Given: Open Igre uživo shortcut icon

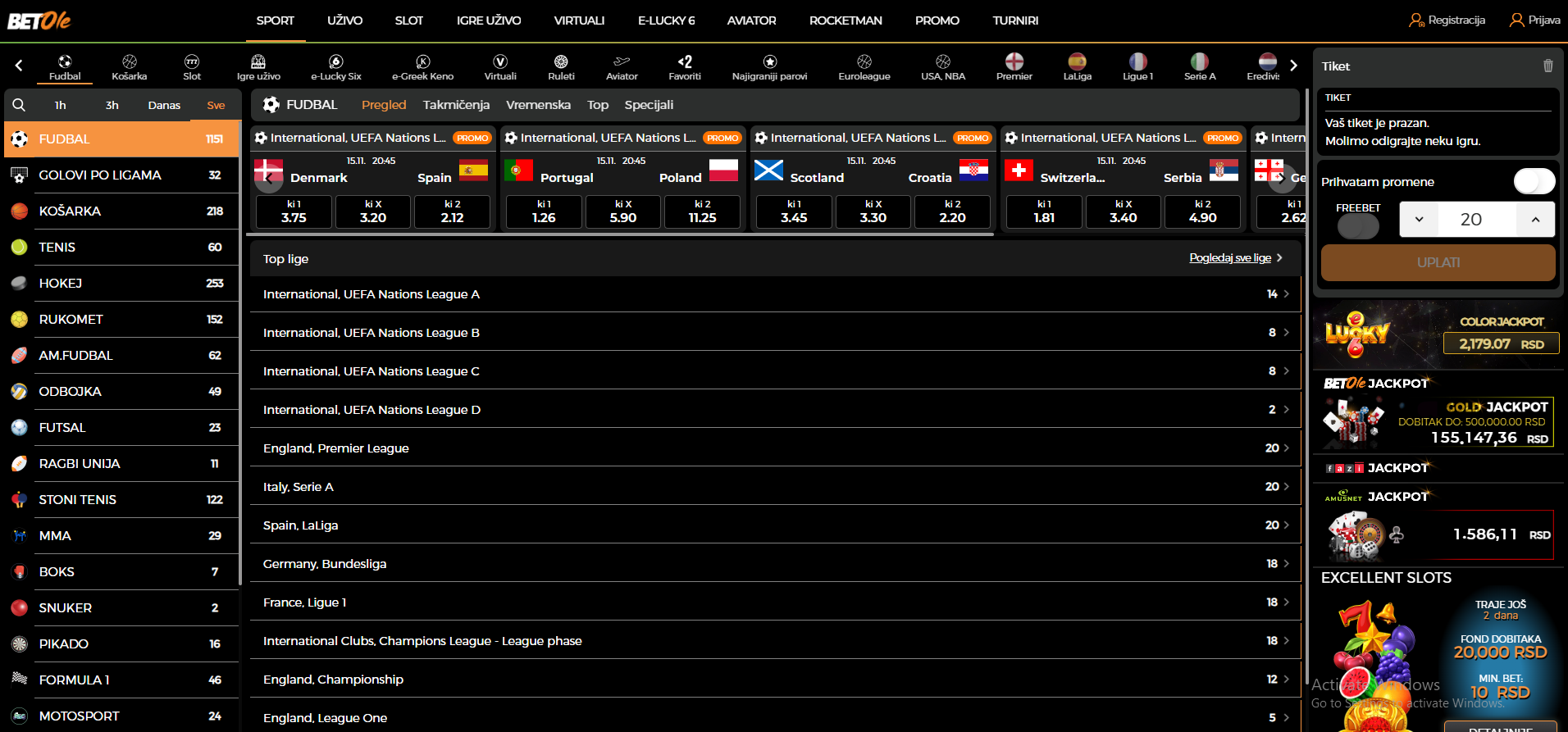Looking at the screenshot, I should pos(258,61).
